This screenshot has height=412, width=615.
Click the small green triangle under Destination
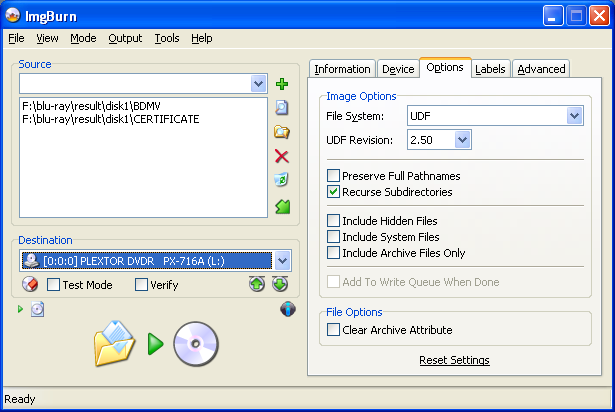pos(20,309)
